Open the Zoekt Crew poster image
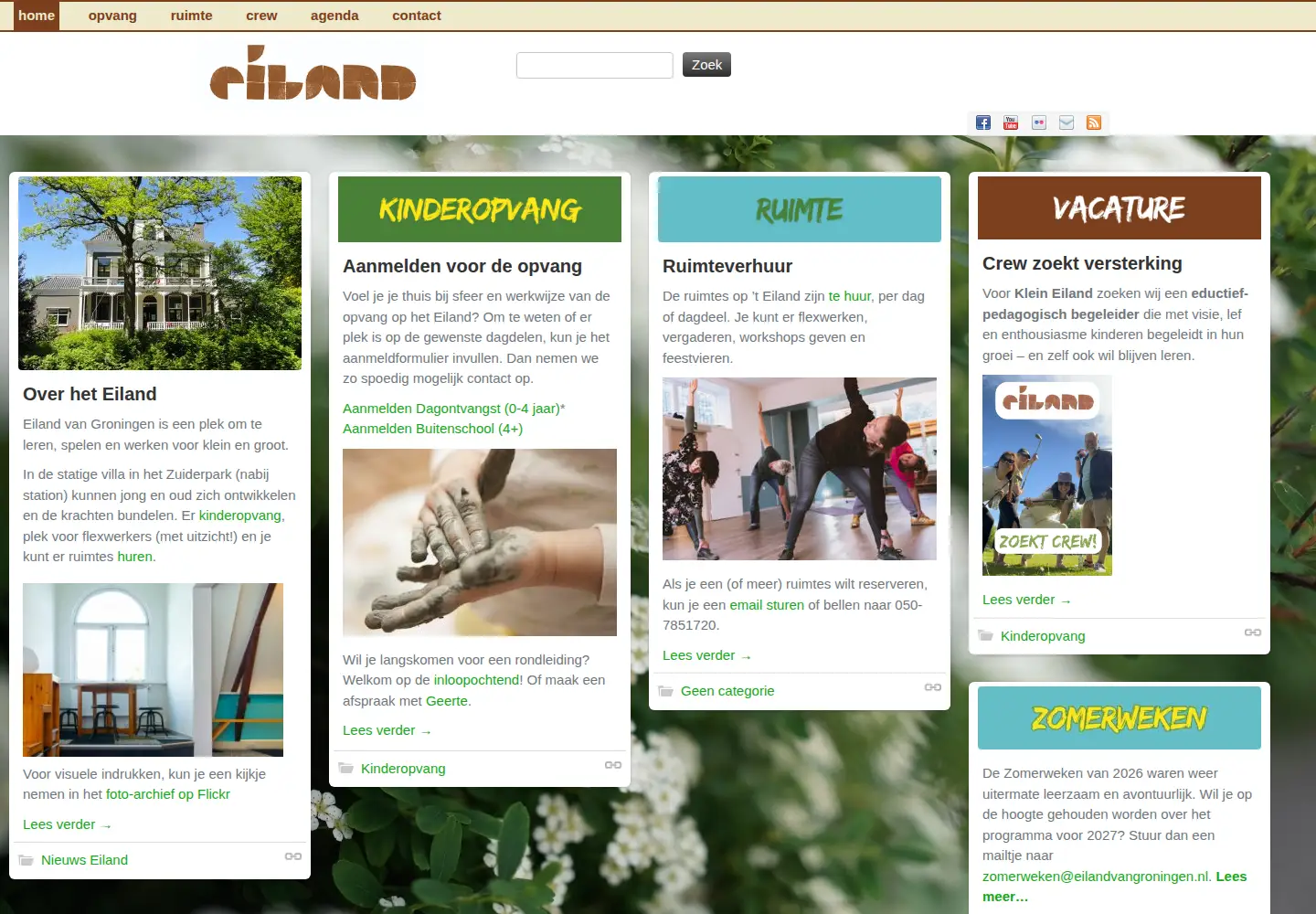This screenshot has width=1316, height=914. pyautogui.click(x=1047, y=475)
